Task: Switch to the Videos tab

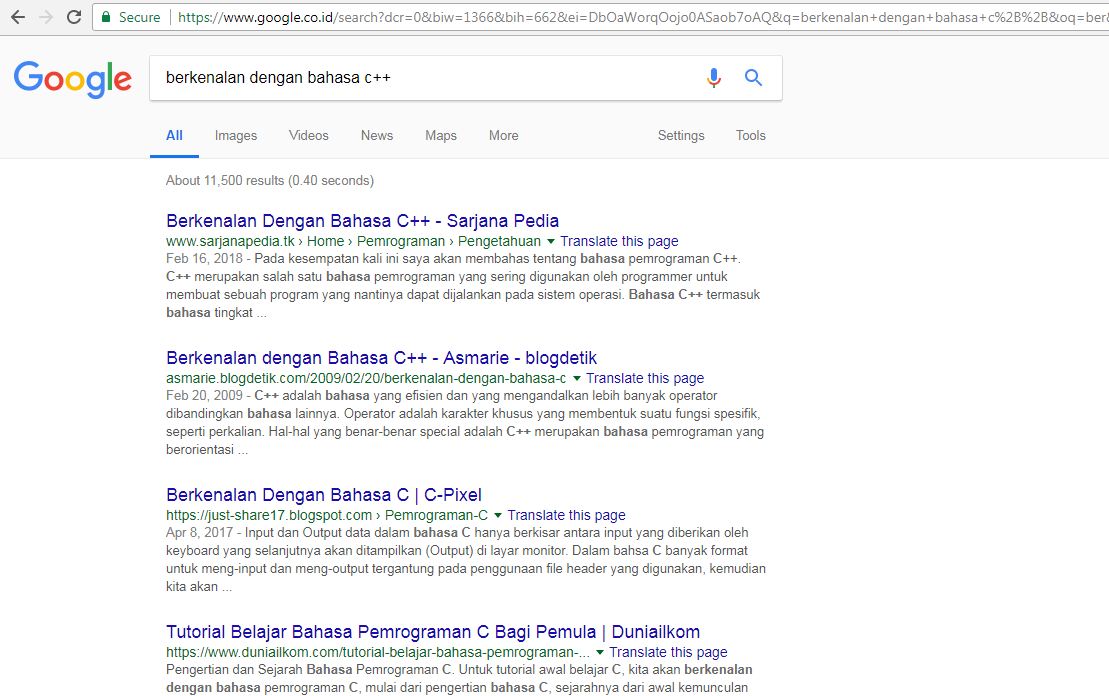Action: pyautogui.click(x=308, y=135)
